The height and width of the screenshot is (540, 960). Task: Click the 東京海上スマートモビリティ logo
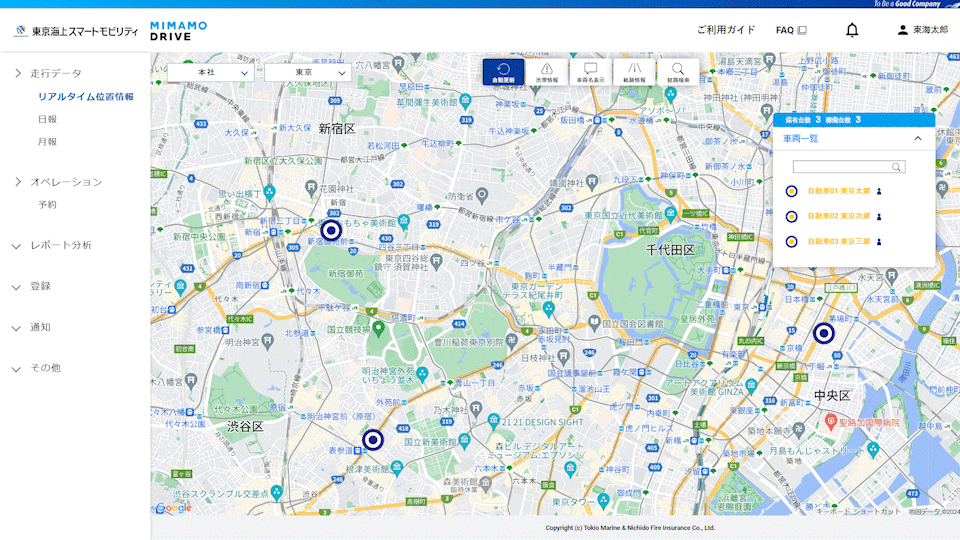(77, 31)
